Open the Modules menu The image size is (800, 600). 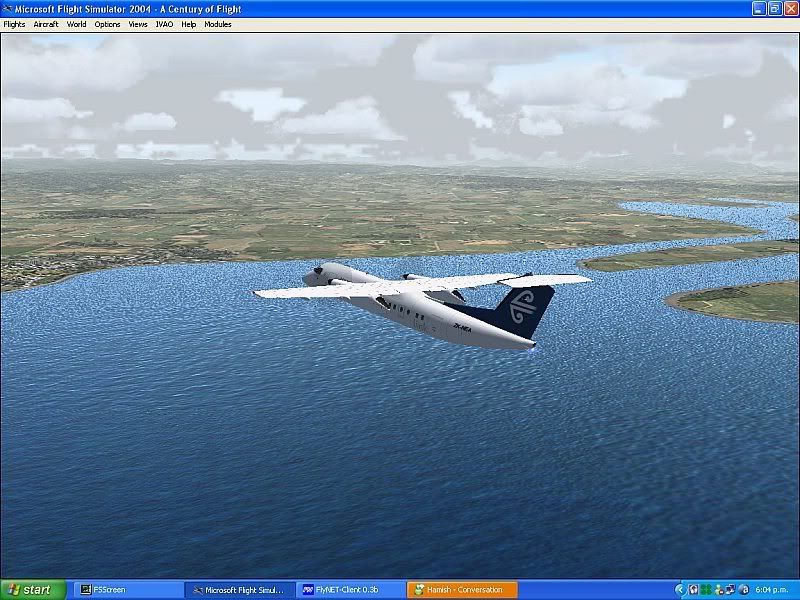[218, 24]
